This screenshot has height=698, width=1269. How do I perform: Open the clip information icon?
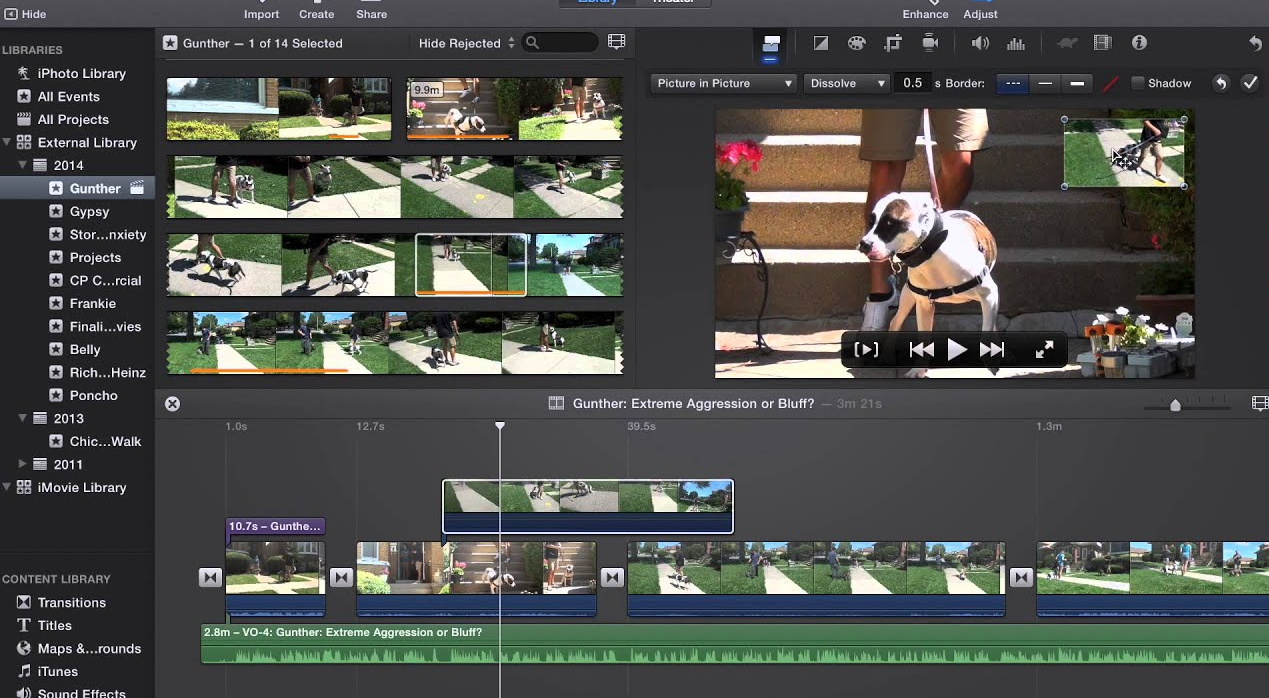[x=1139, y=43]
